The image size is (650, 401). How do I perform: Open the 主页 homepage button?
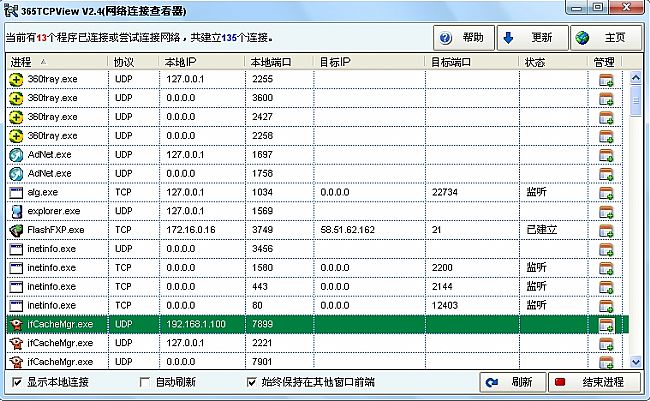[x=606, y=38]
